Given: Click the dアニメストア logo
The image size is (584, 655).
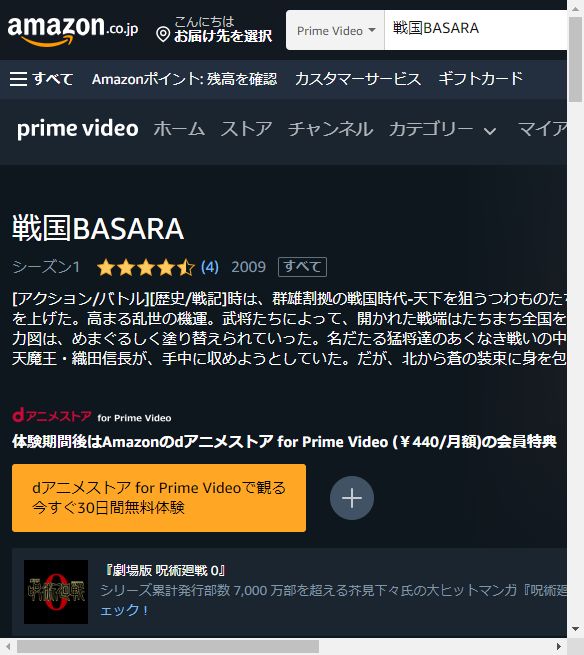Looking at the screenshot, I should click(51, 416).
